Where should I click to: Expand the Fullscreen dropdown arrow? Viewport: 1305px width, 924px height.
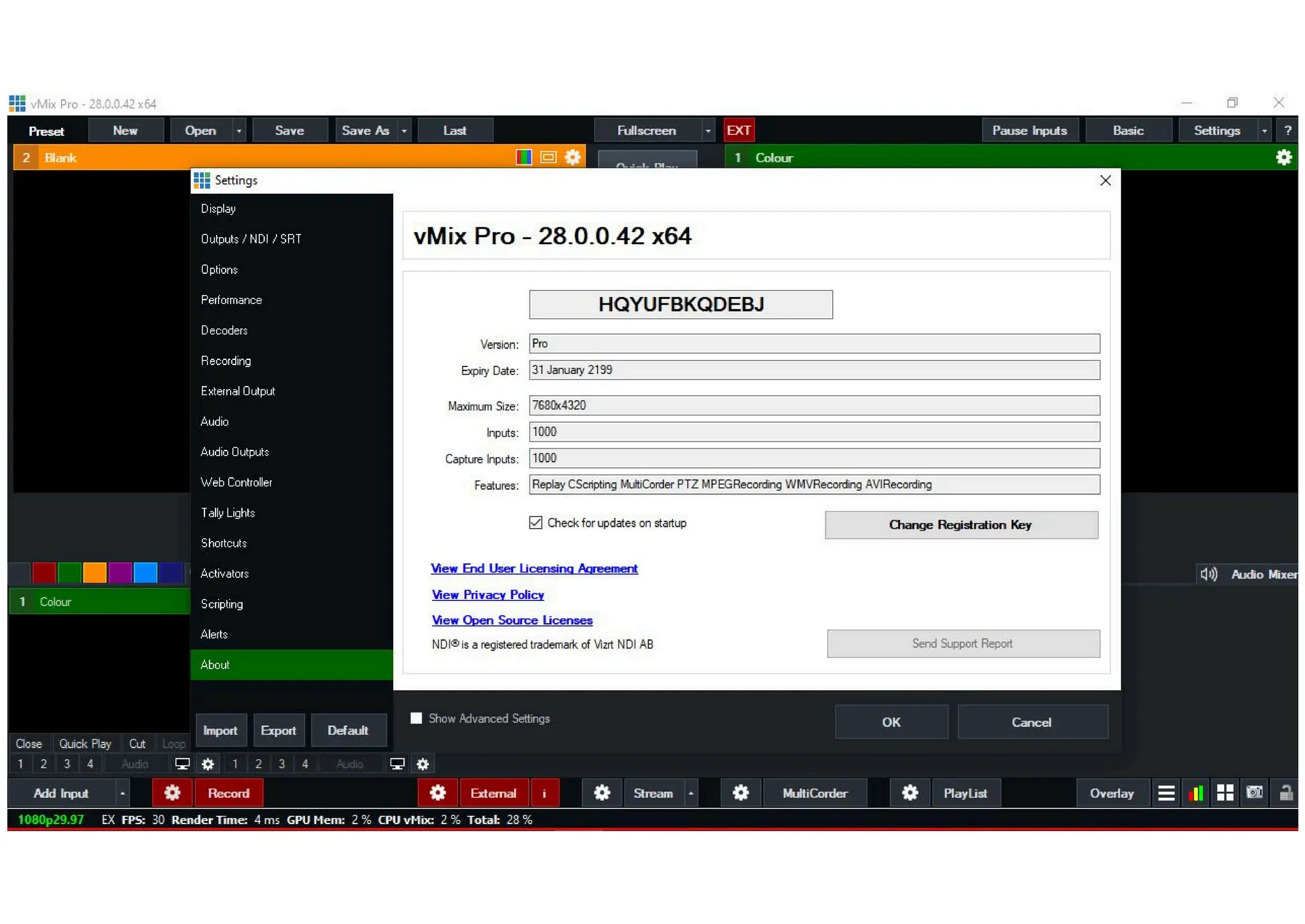click(x=708, y=131)
